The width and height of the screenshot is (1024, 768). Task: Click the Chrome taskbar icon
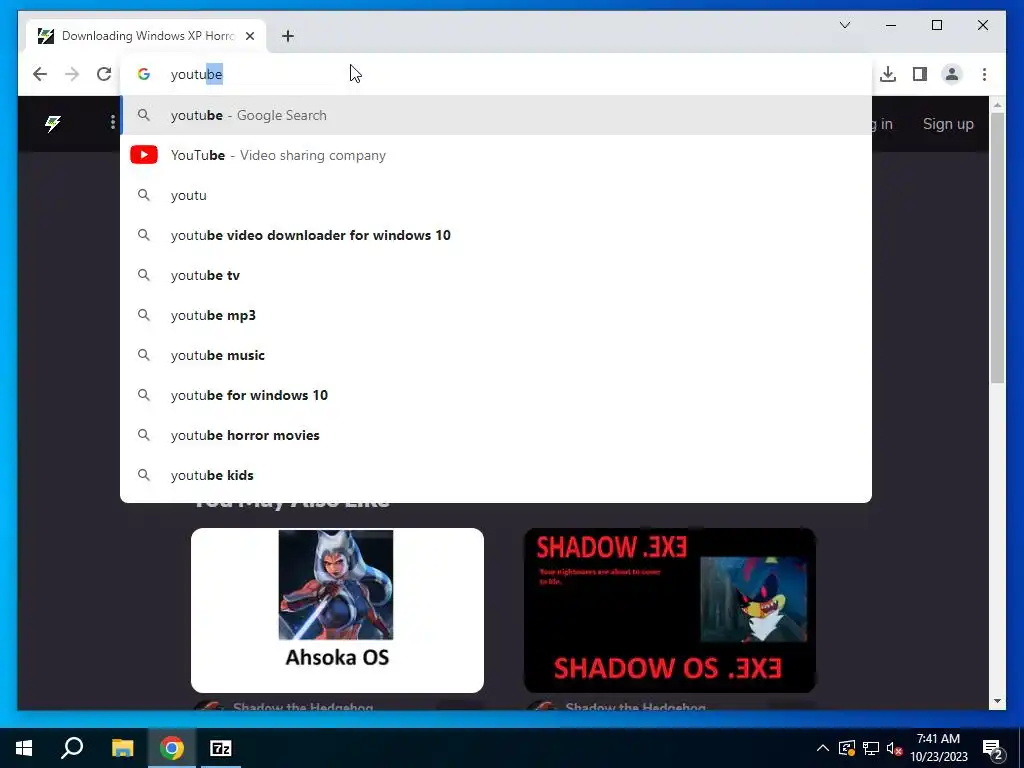point(172,748)
